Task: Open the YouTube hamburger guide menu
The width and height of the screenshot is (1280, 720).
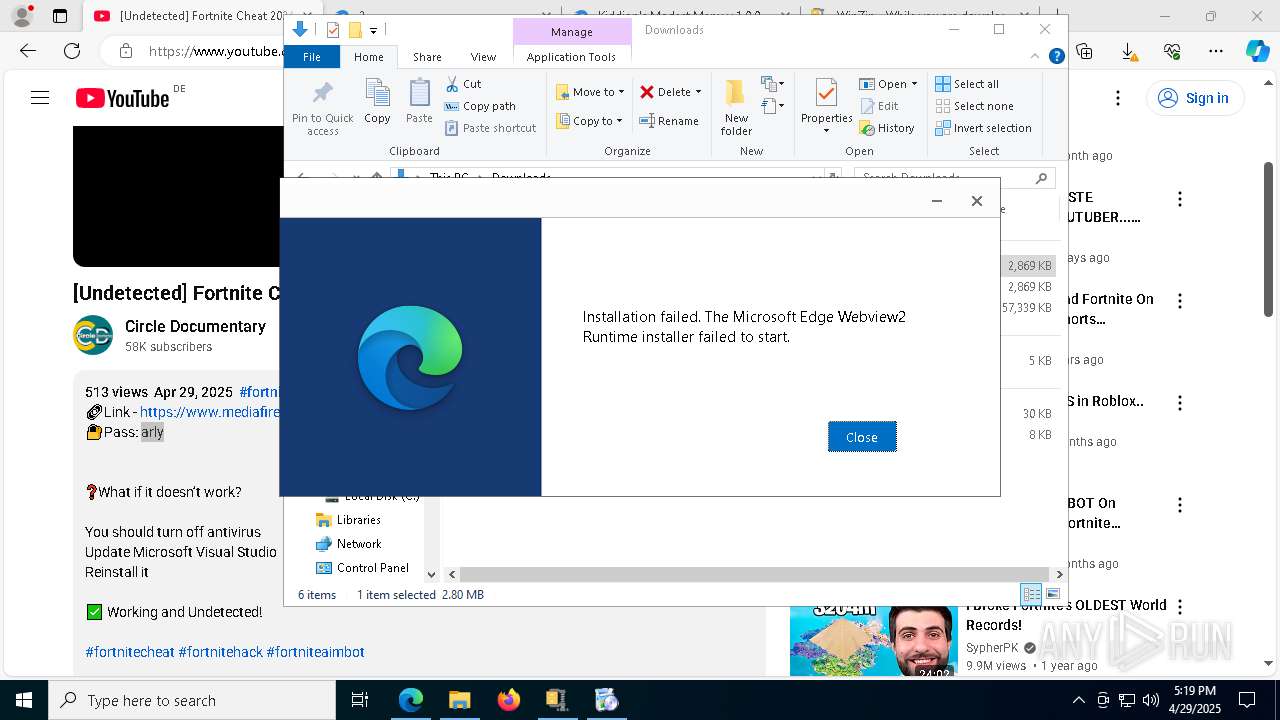Action: [40, 98]
